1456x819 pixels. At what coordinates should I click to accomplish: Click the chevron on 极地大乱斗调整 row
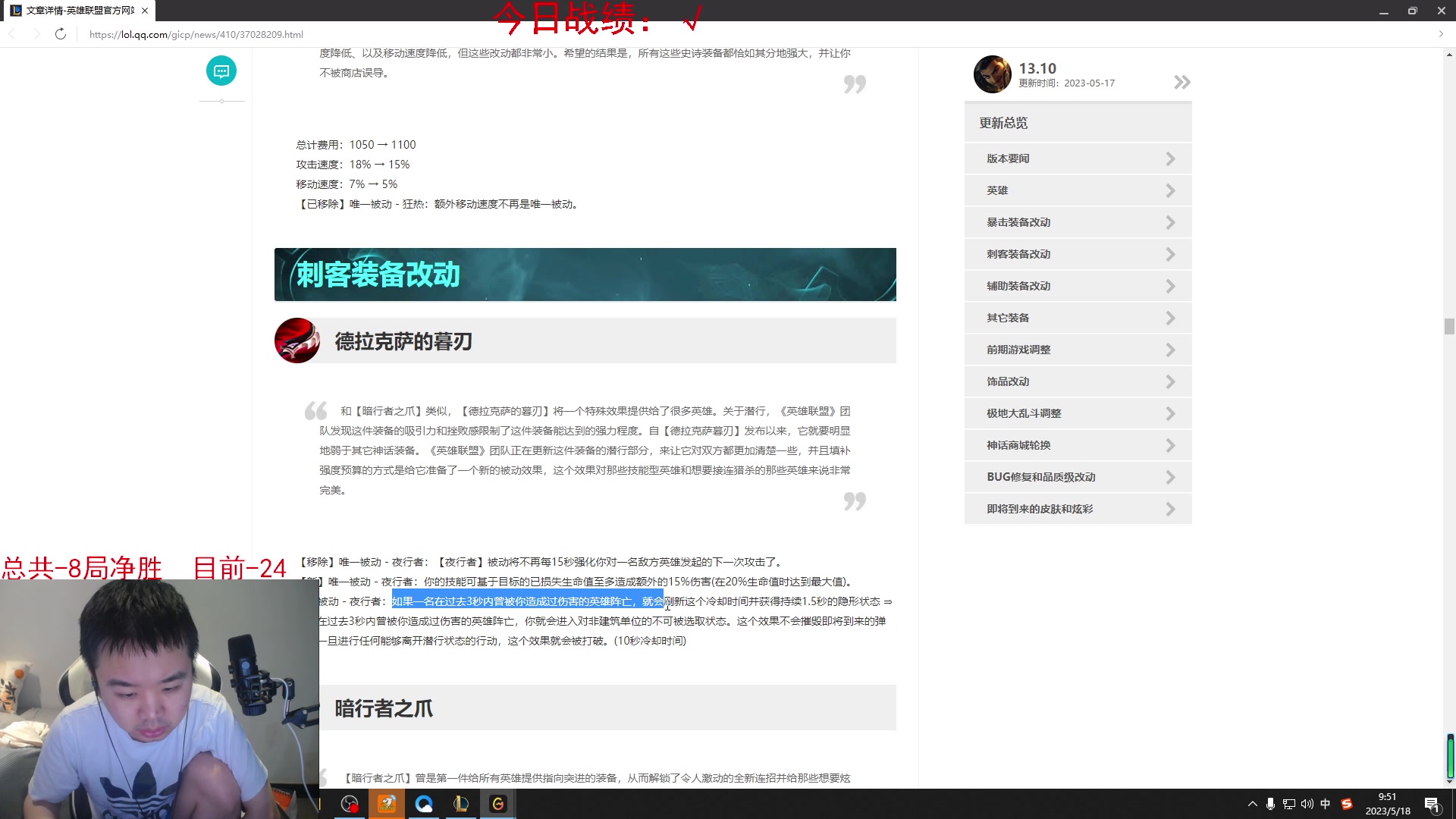coord(1170,413)
